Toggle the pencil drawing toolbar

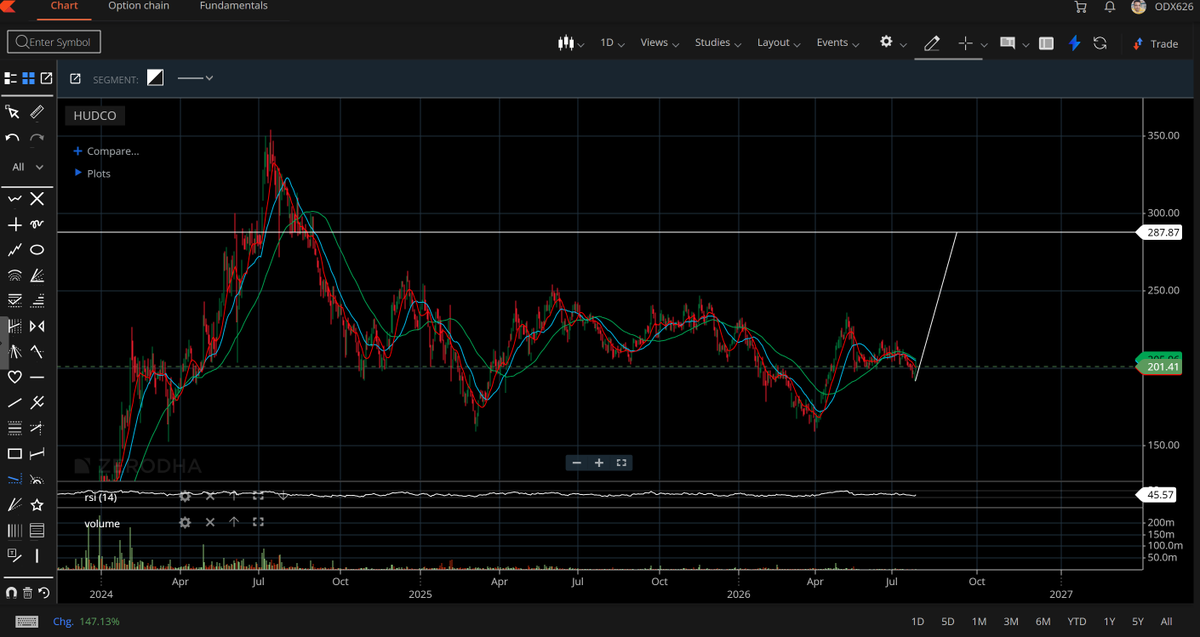931,43
